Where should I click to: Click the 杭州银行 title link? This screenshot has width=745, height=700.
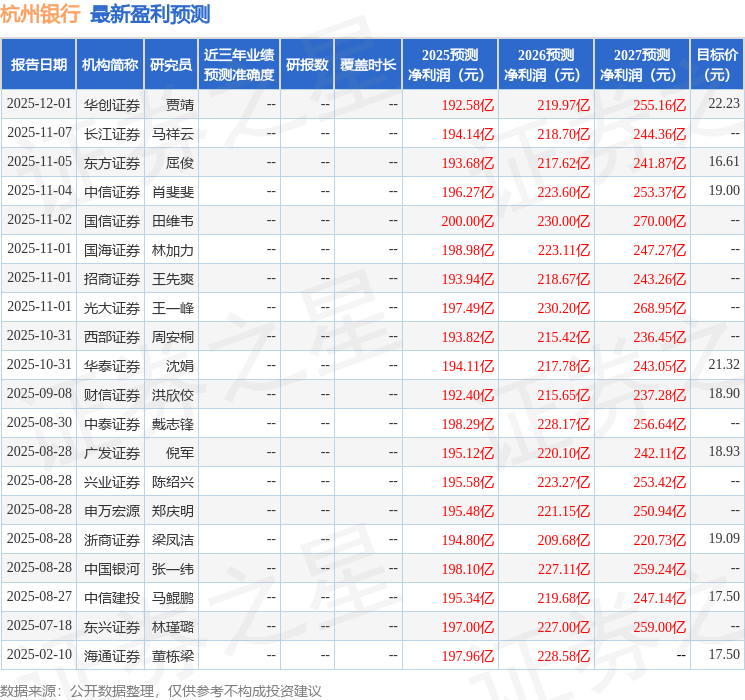(41, 14)
